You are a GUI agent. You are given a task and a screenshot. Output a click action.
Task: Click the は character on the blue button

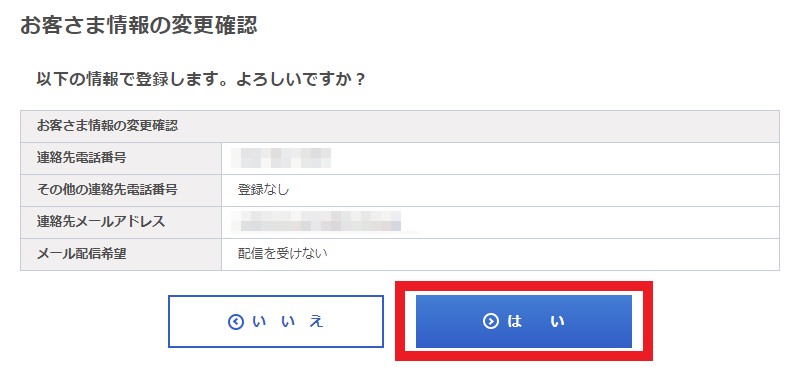514,321
